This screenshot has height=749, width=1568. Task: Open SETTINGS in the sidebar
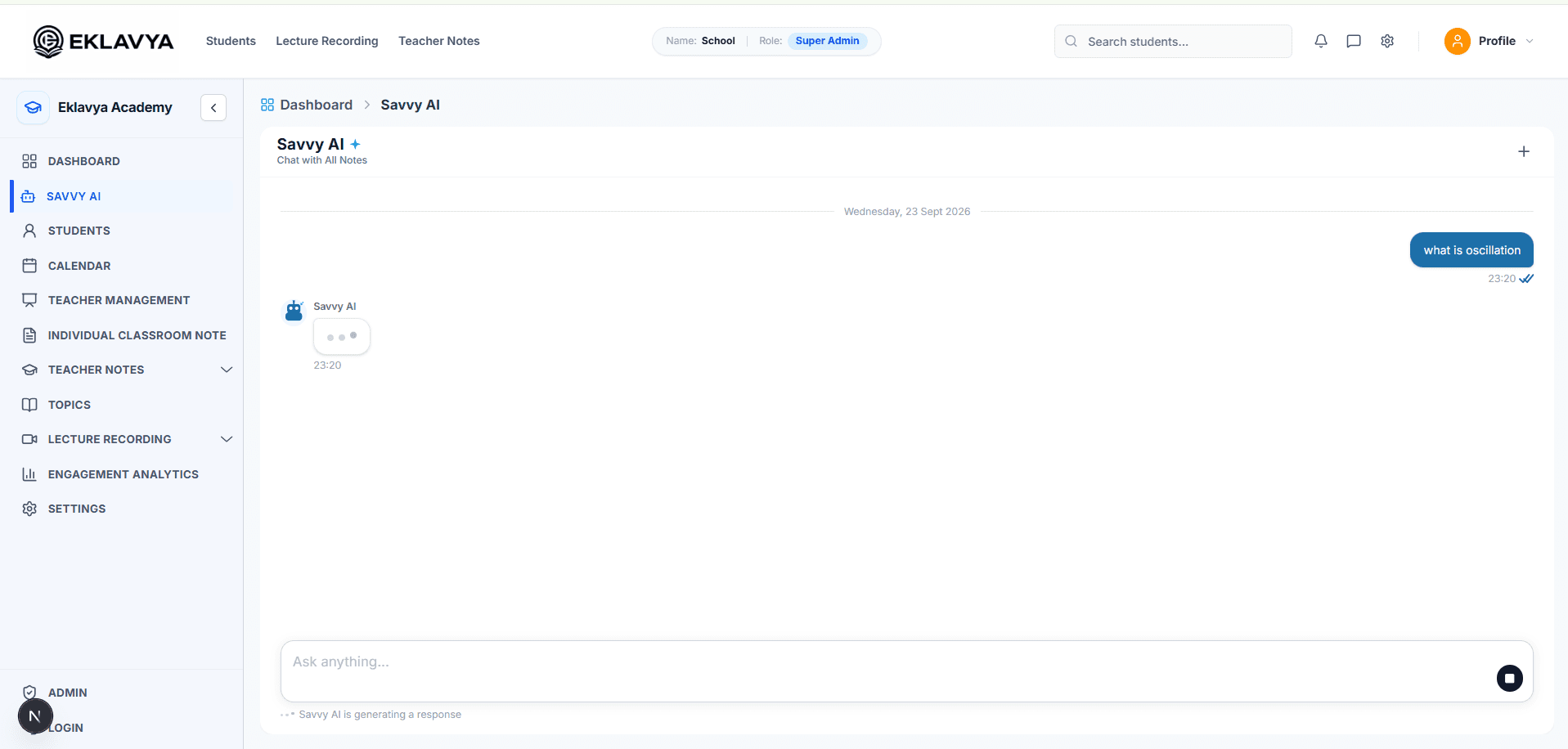[77, 509]
